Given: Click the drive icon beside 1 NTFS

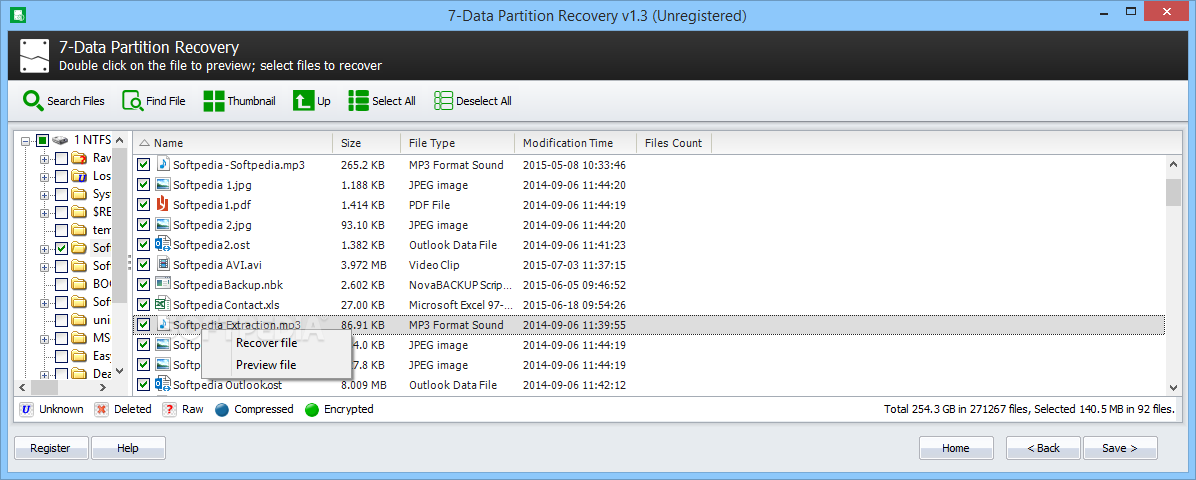Looking at the screenshot, I should tap(61, 140).
